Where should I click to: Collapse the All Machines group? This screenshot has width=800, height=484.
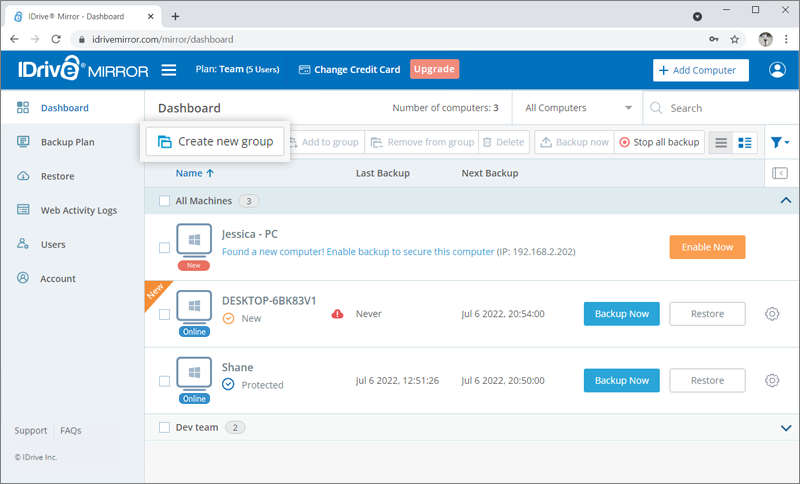[786, 200]
